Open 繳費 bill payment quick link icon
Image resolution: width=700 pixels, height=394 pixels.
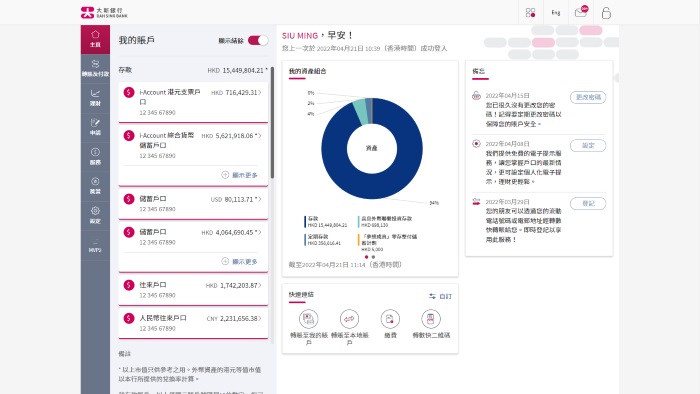click(x=390, y=319)
